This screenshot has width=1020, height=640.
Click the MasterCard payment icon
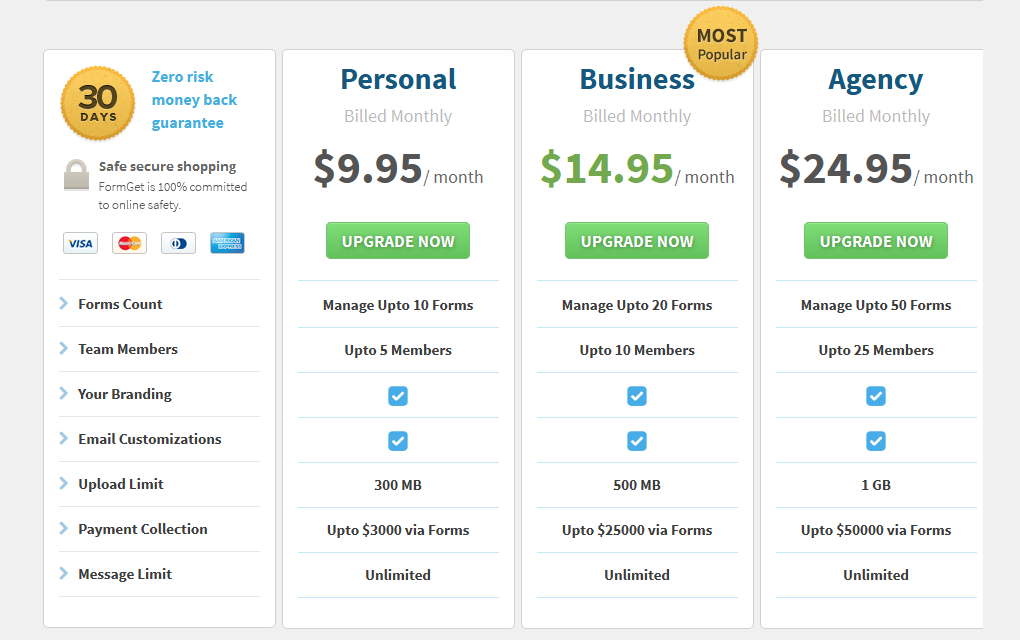pos(129,243)
